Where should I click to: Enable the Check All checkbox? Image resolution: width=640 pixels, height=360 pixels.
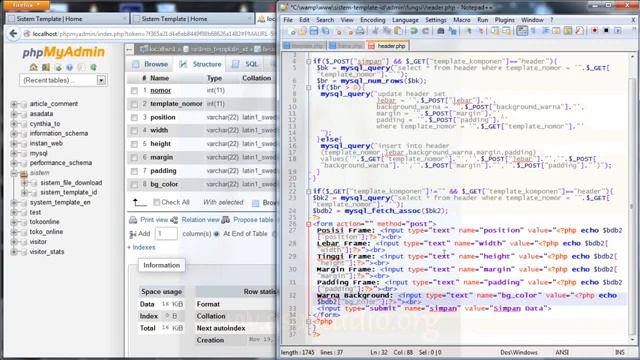(156, 202)
